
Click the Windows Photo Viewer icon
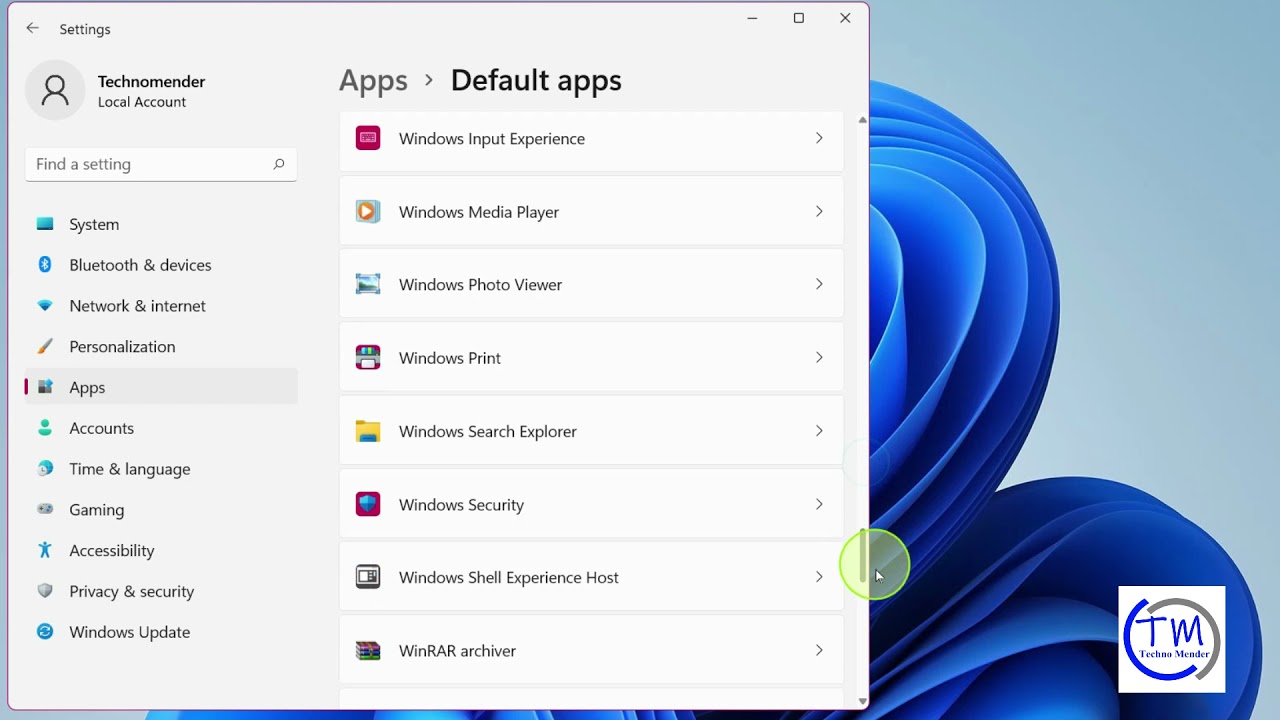click(x=368, y=284)
